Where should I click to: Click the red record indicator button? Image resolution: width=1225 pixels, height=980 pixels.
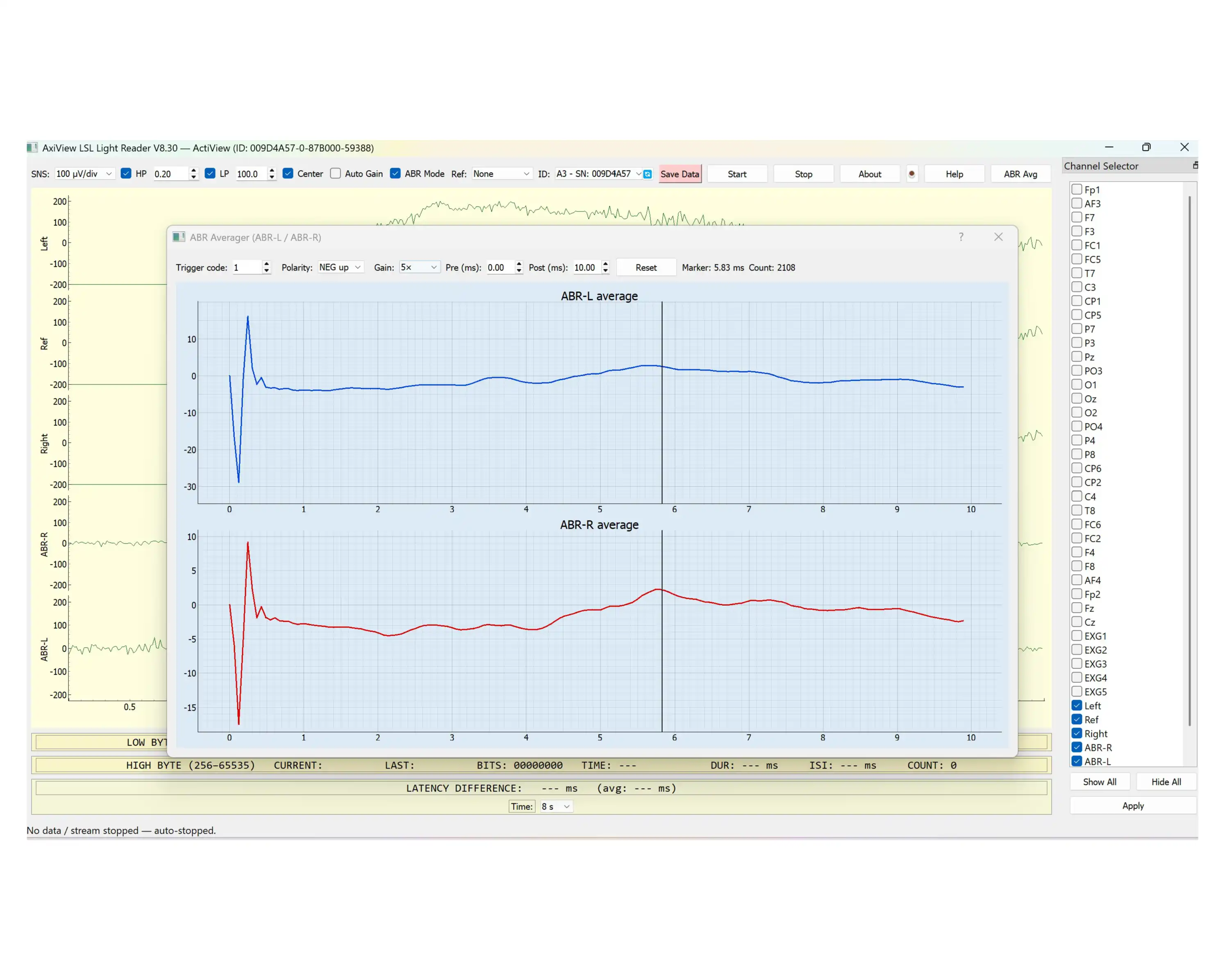coord(911,174)
